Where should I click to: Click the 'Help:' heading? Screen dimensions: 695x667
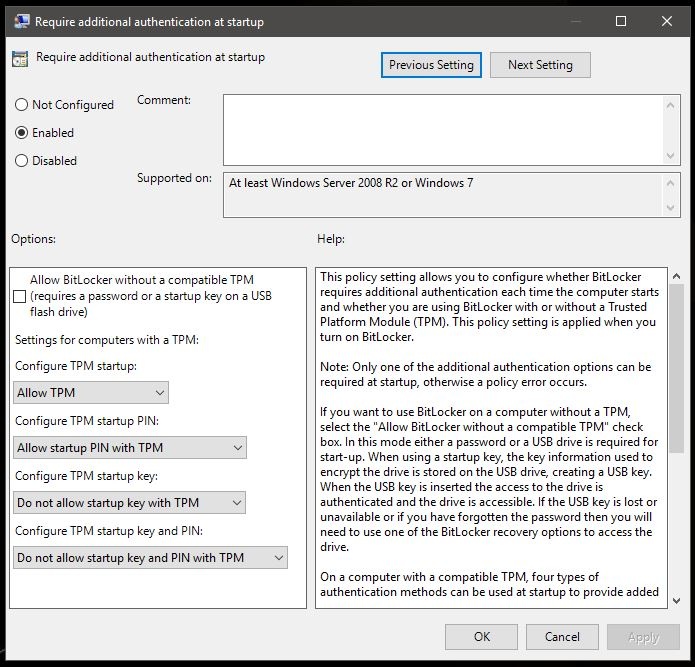pos(331,239)
